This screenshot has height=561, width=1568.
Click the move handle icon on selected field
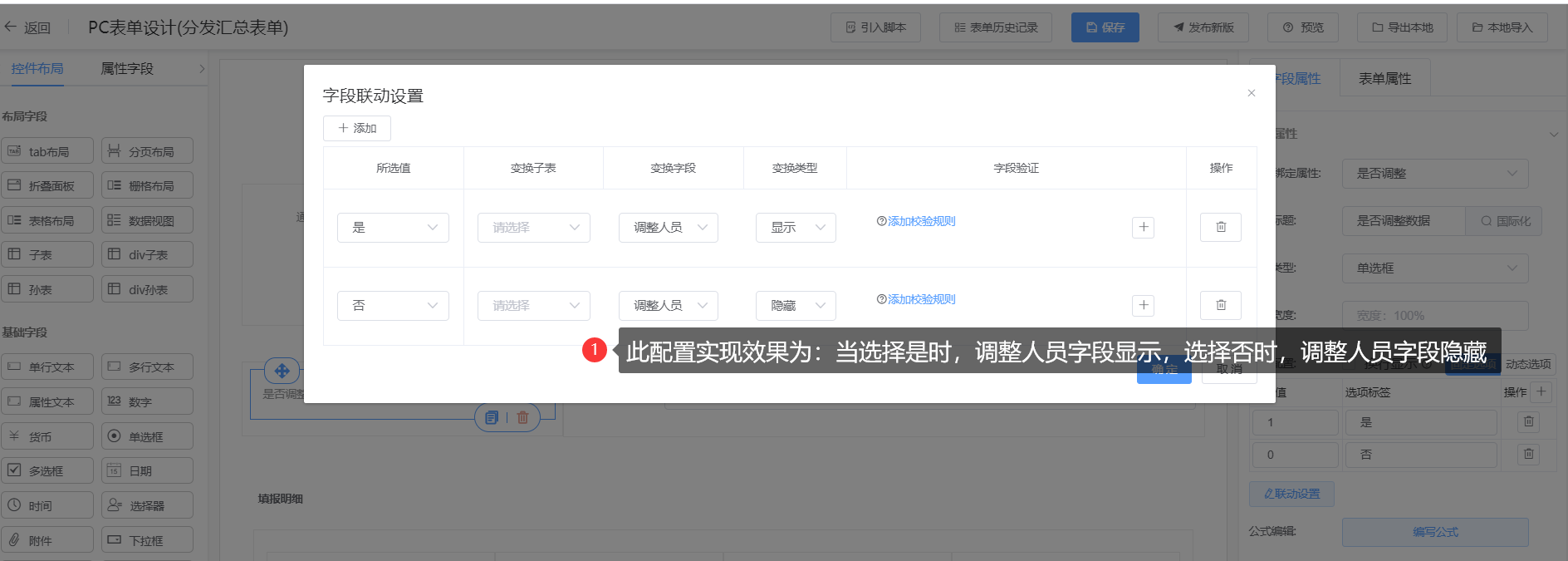pos(282,371)
